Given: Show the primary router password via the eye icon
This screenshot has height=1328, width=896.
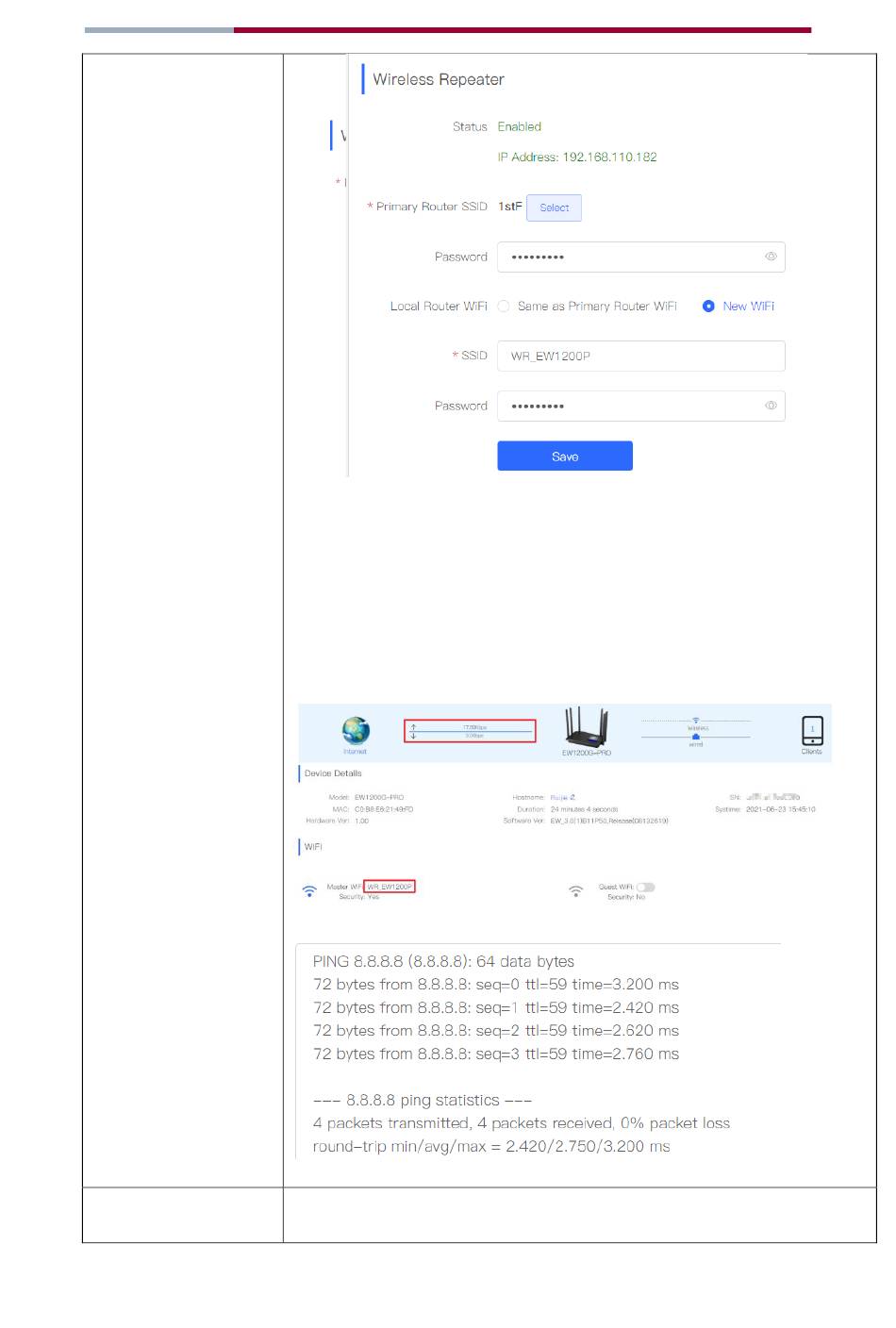Looking at the screenshot, I should point(771,257).
